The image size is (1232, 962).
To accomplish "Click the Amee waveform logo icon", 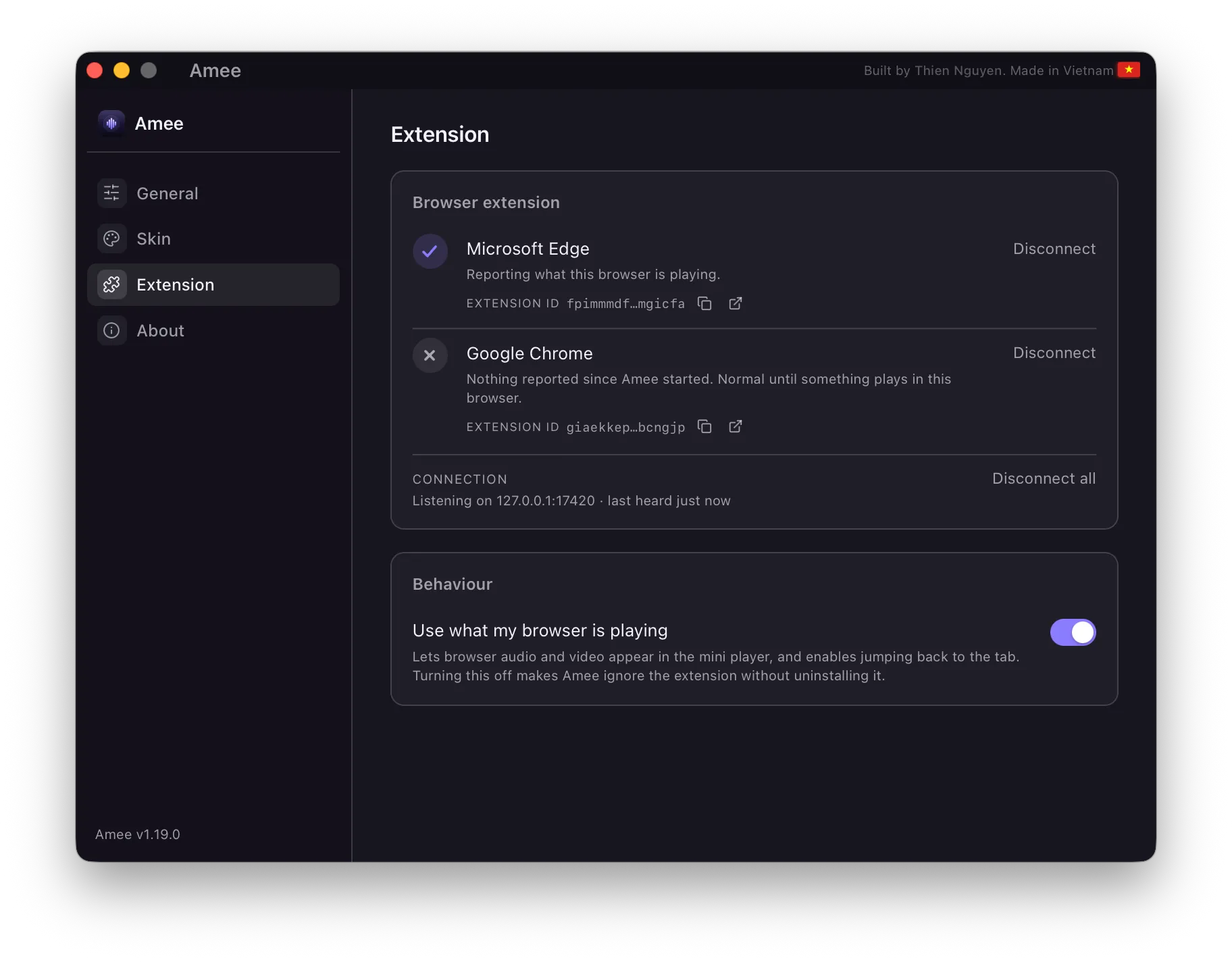I will [x=111, y=123].
